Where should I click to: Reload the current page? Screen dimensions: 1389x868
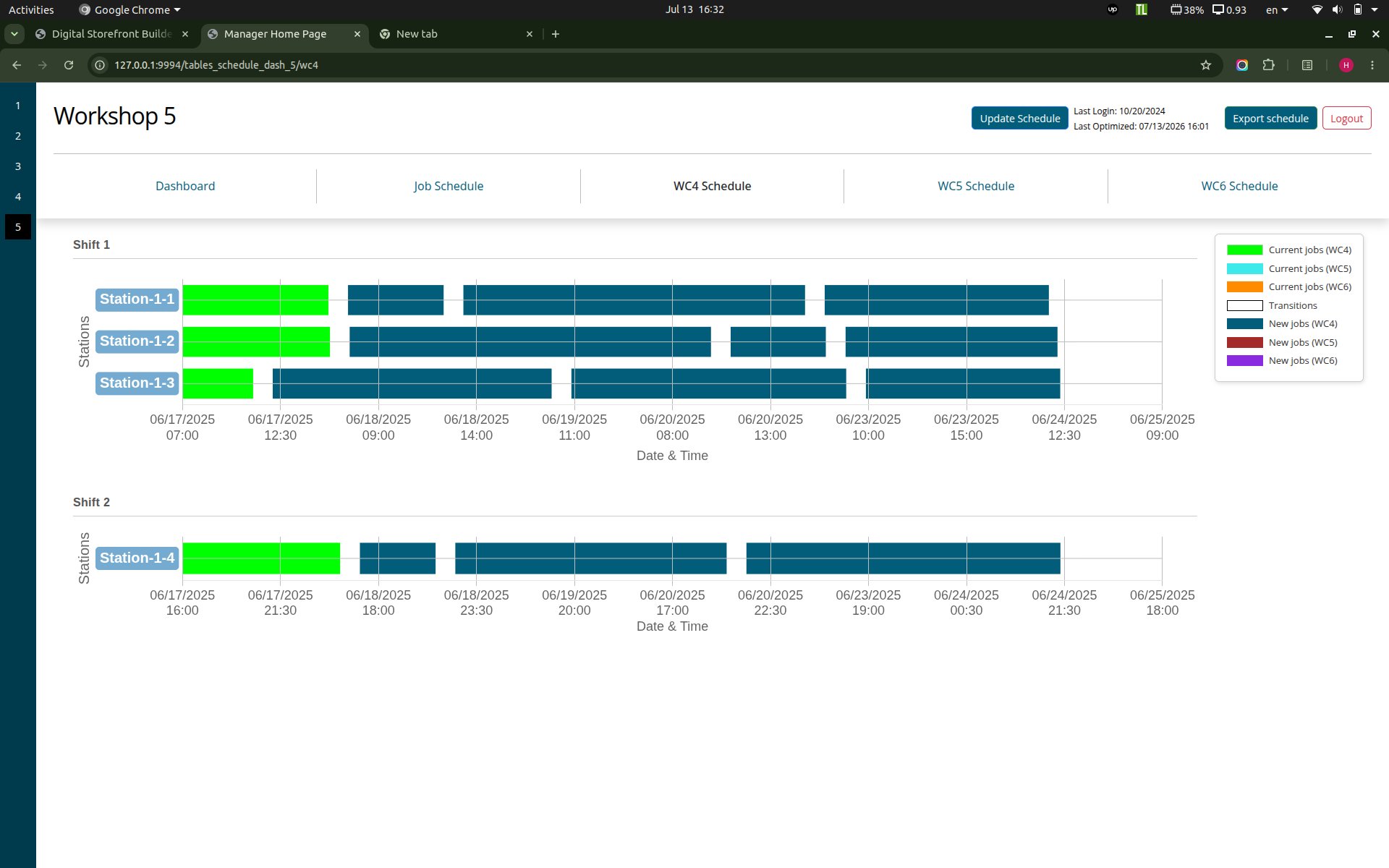point(69,65)
